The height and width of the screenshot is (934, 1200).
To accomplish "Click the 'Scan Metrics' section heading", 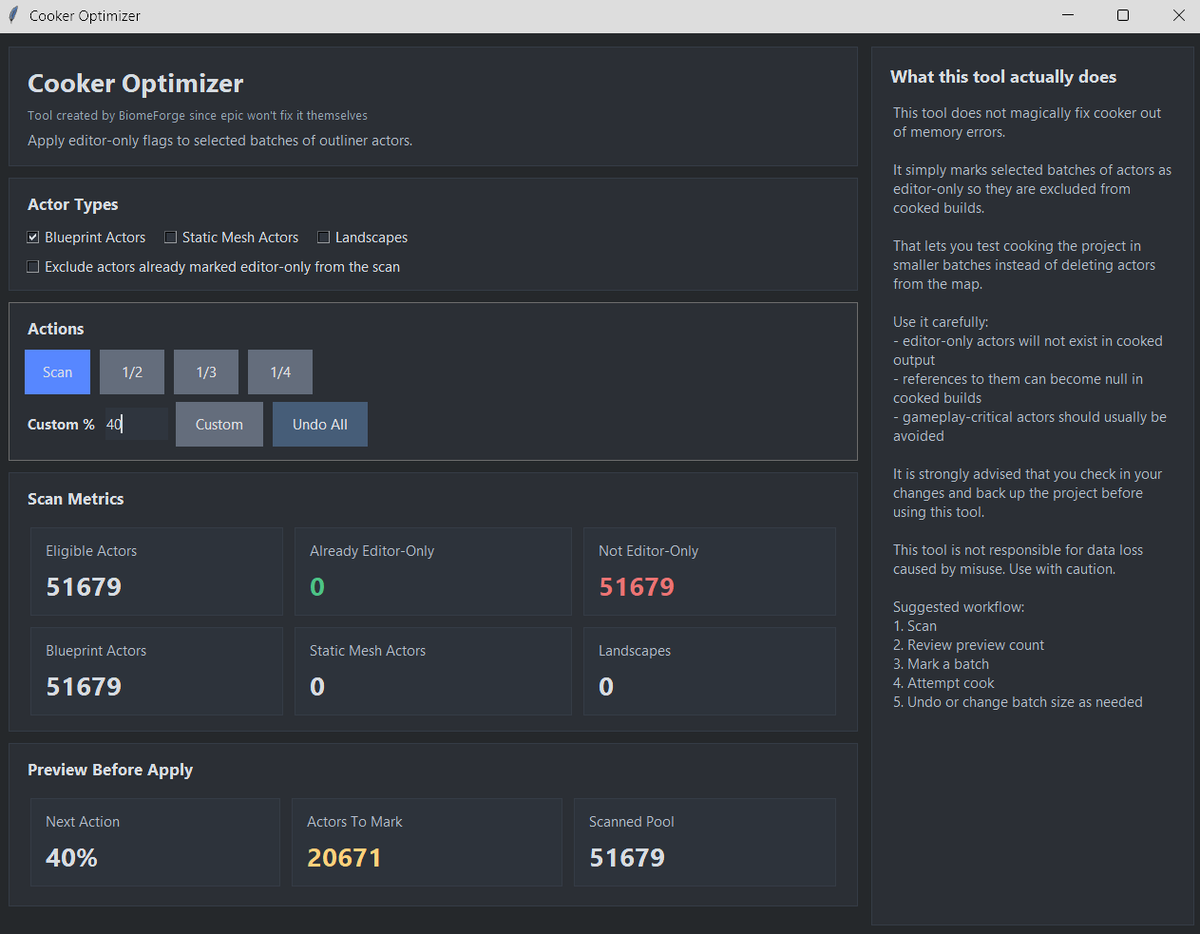I will pos(76,499).
